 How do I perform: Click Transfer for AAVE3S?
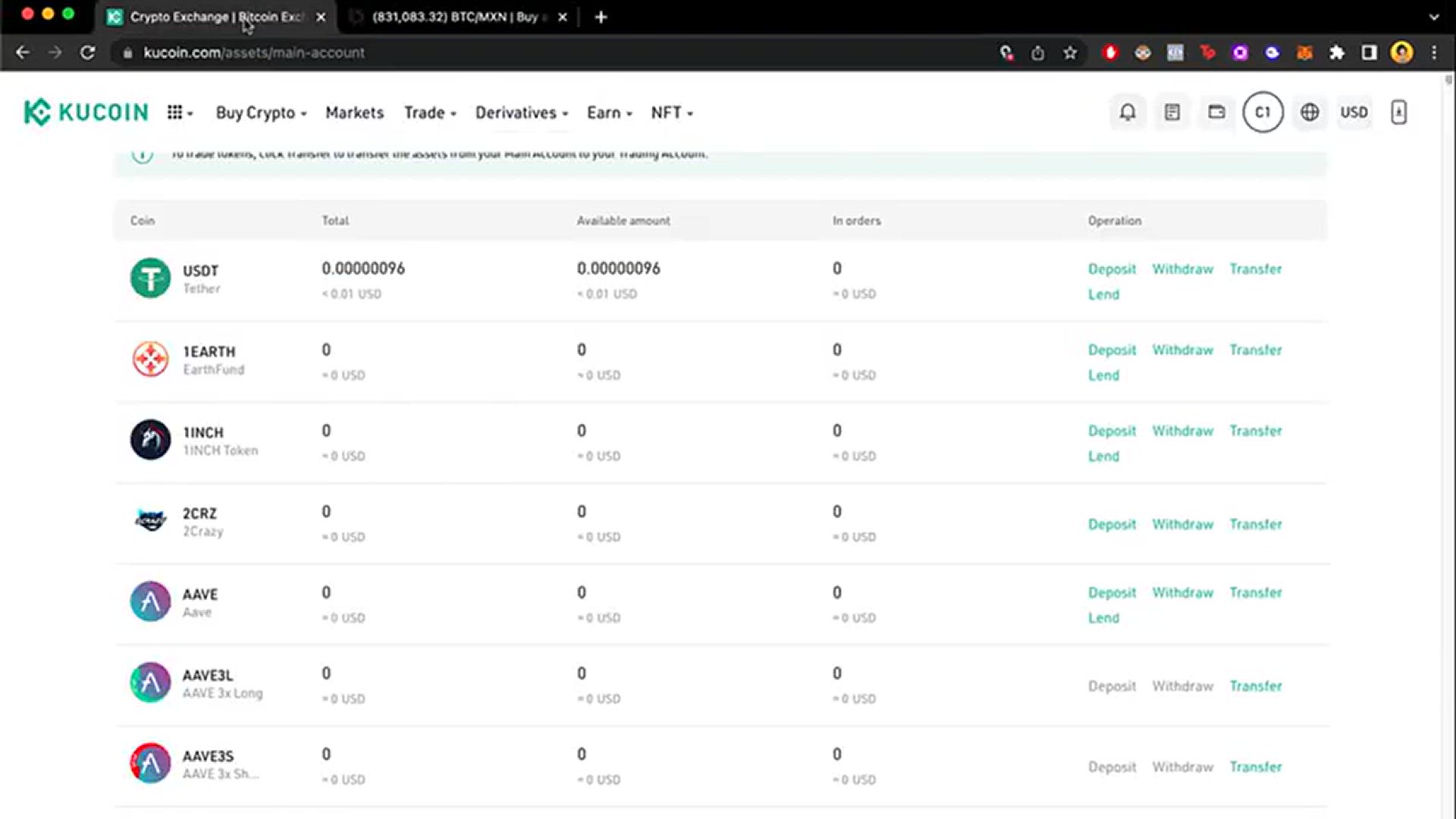[1256, 767]
